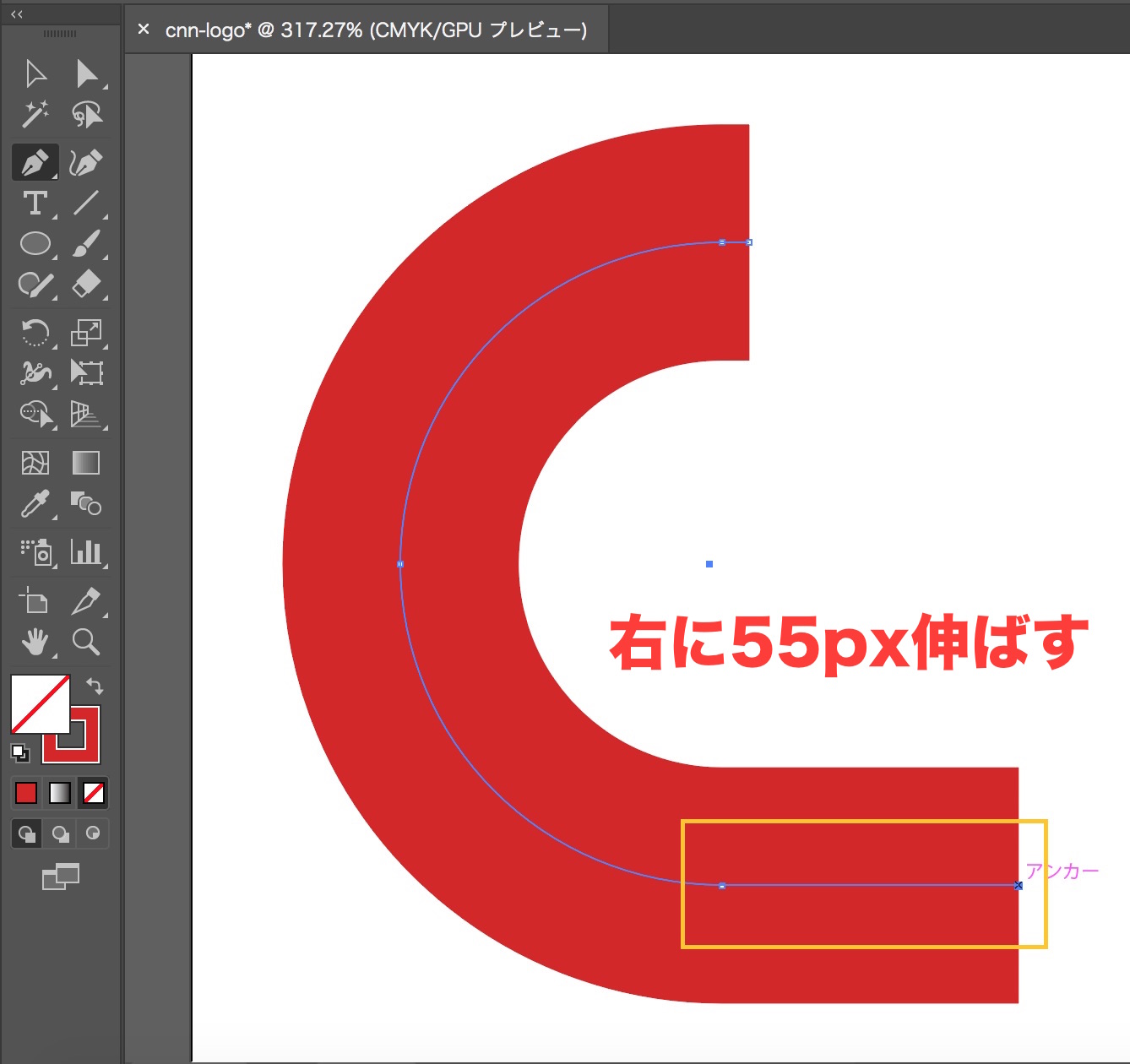The height and width of the screenshot is (1064, 1130).
Task: Enable Draw Normal mode
Action: click(27, 834)
